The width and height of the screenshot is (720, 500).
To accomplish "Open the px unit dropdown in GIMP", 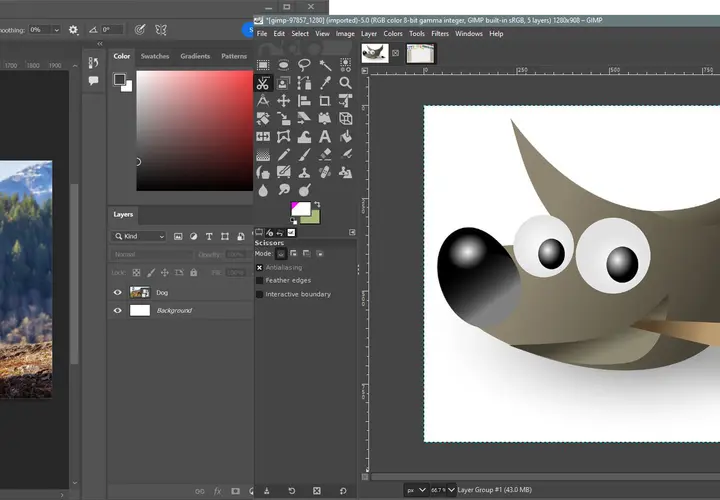I will tap(417, 490).
